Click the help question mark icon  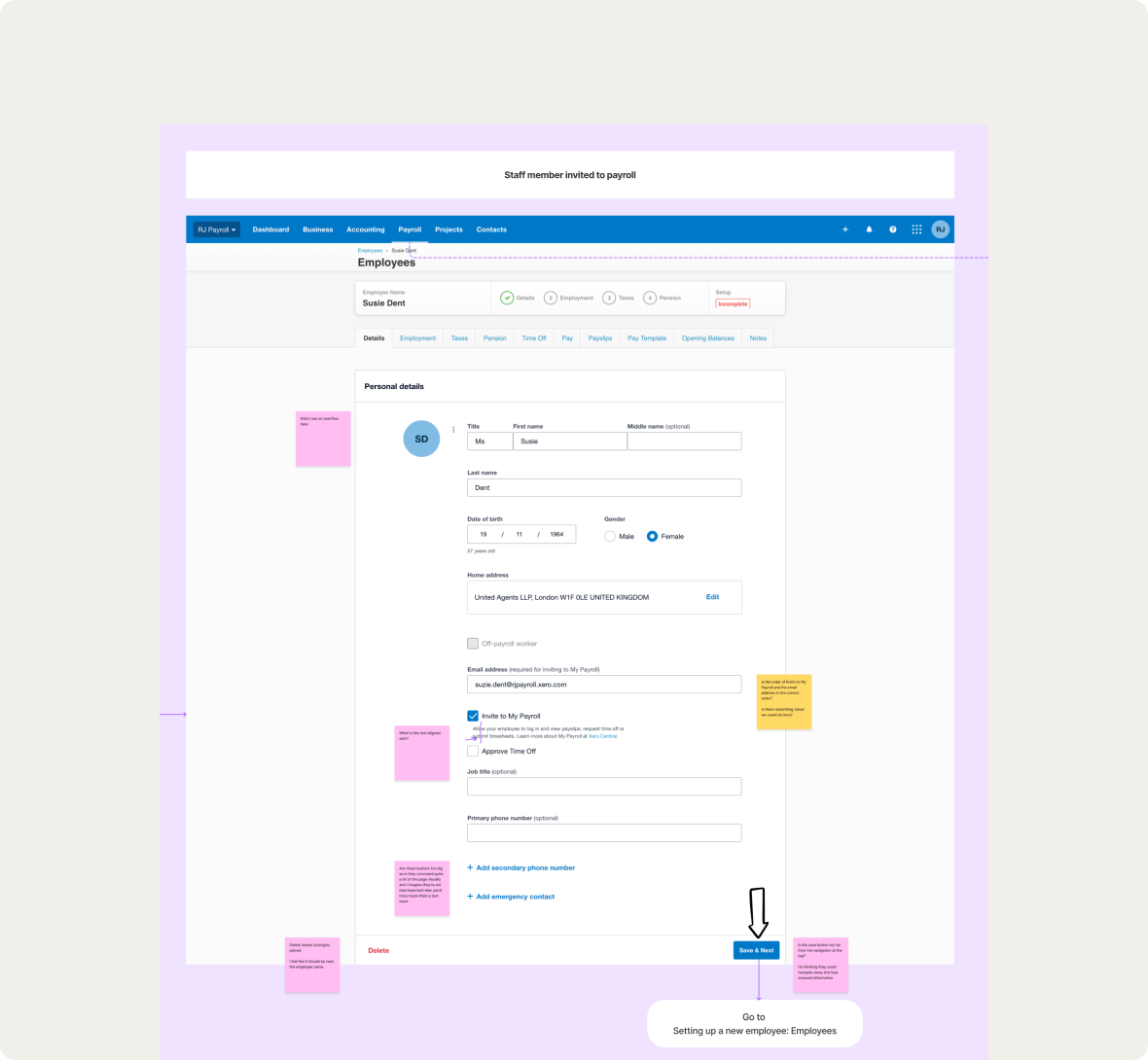click(892, 230)
